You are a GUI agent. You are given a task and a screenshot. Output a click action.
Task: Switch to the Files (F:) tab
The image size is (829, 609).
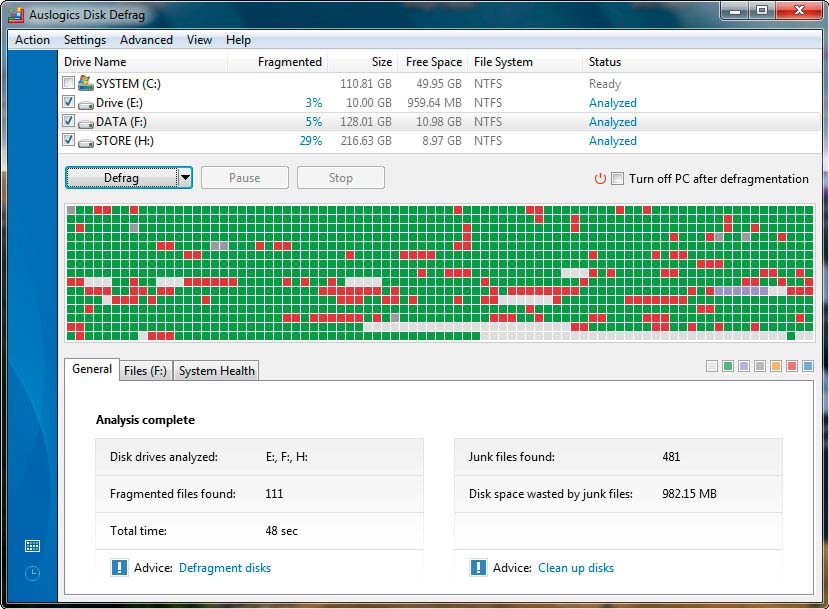tap(145, 371)
